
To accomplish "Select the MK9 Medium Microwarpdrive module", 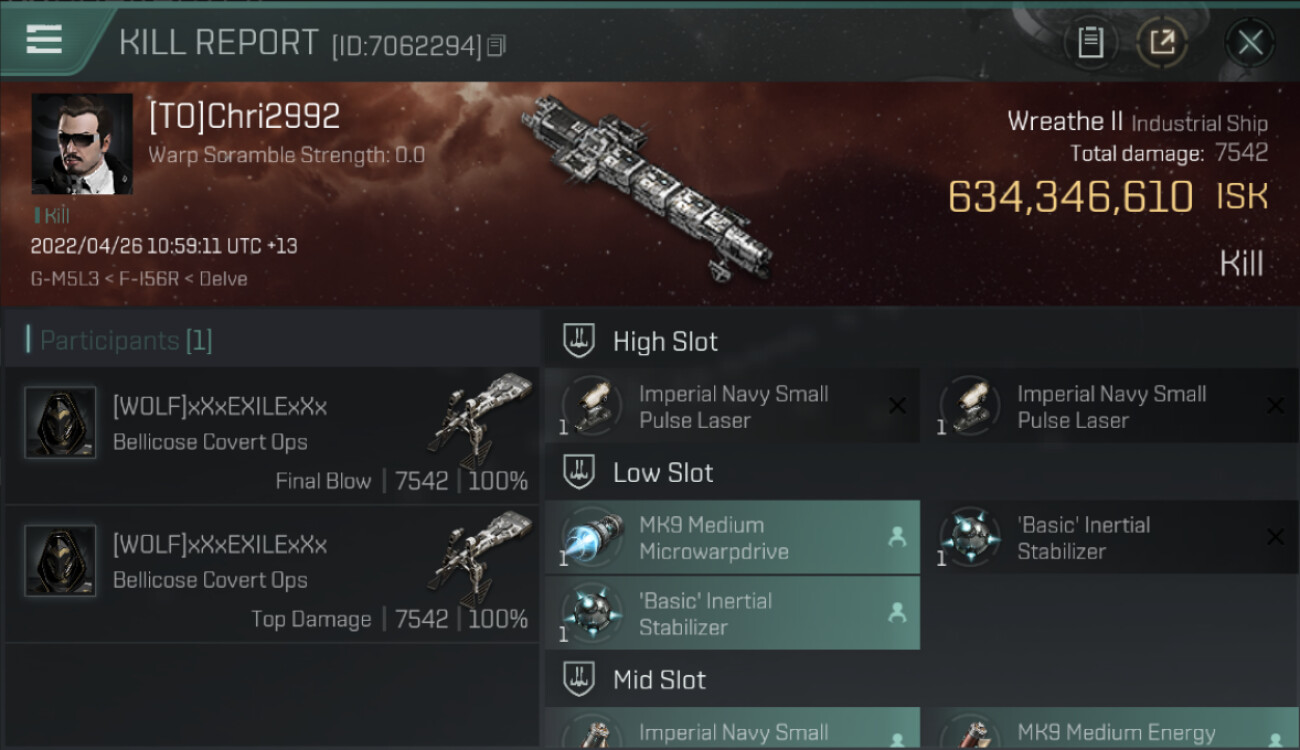I will click(732, 538).
